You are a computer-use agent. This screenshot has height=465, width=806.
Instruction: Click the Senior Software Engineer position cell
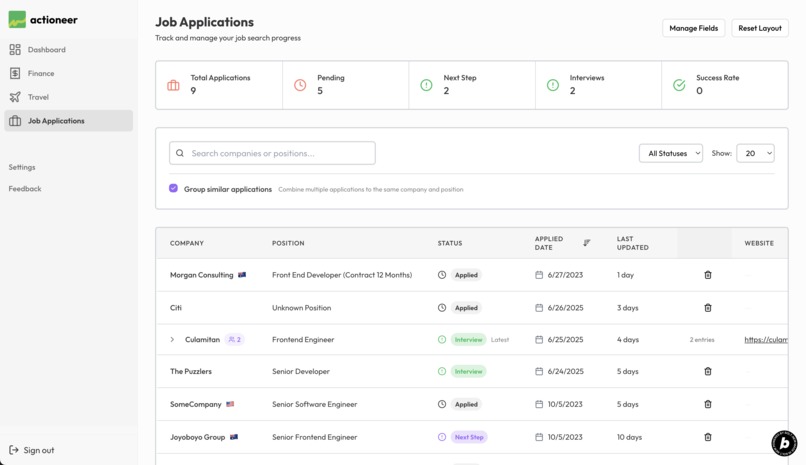315,404
